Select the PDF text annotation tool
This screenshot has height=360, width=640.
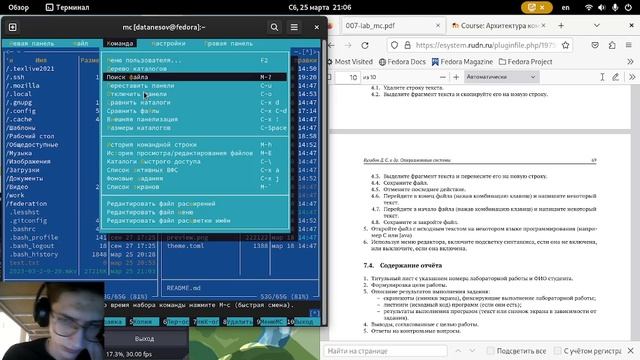tap(602, 77)
